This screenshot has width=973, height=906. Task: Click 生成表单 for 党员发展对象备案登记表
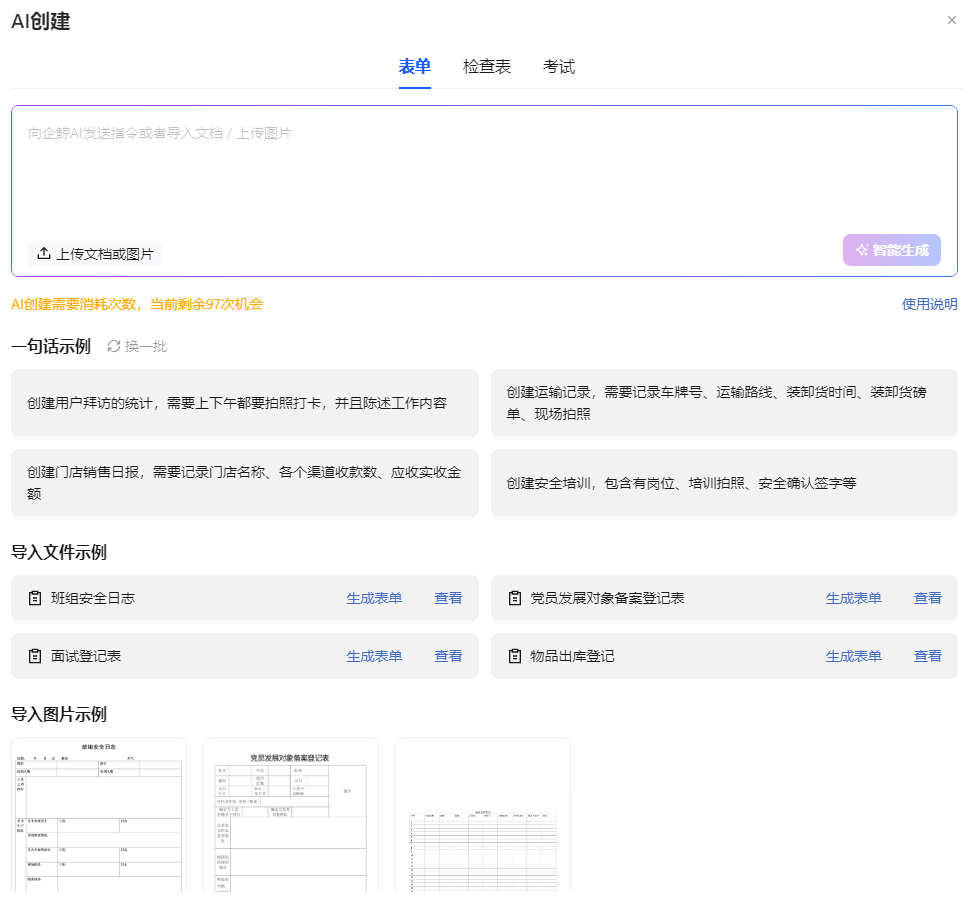[x=854, y=598]
